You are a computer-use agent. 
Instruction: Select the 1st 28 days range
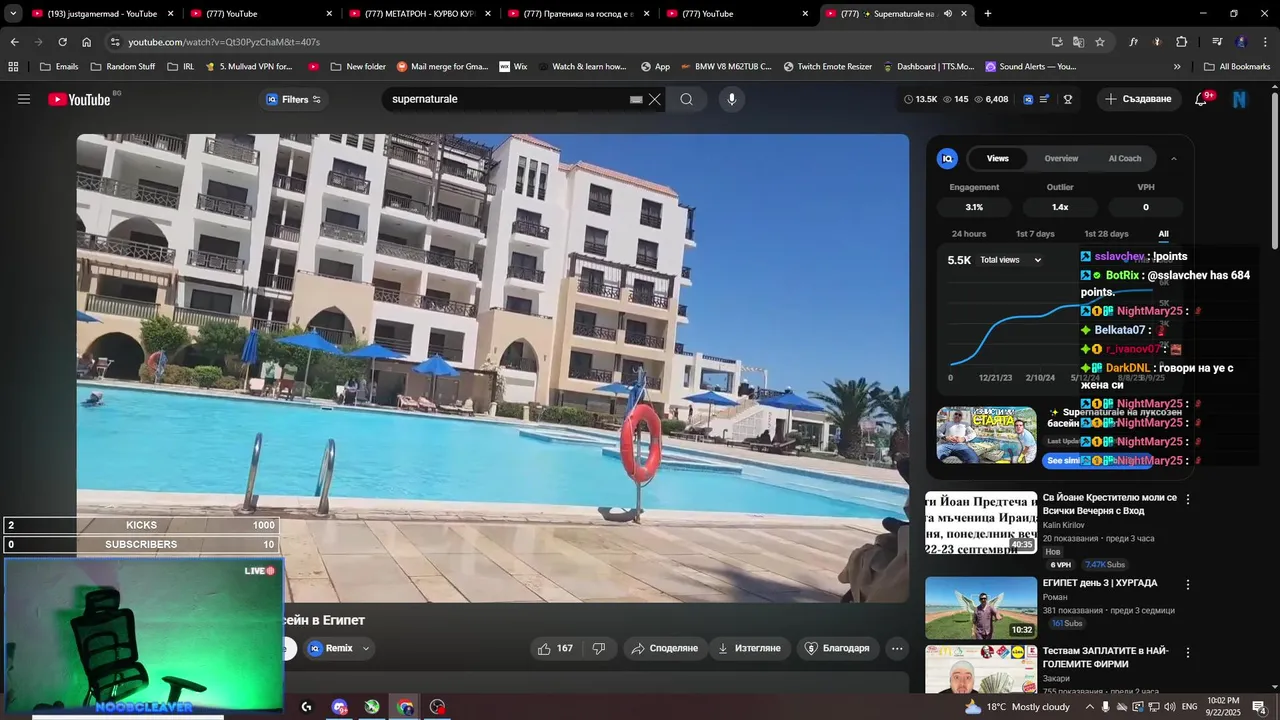[x=1106, y=234]
